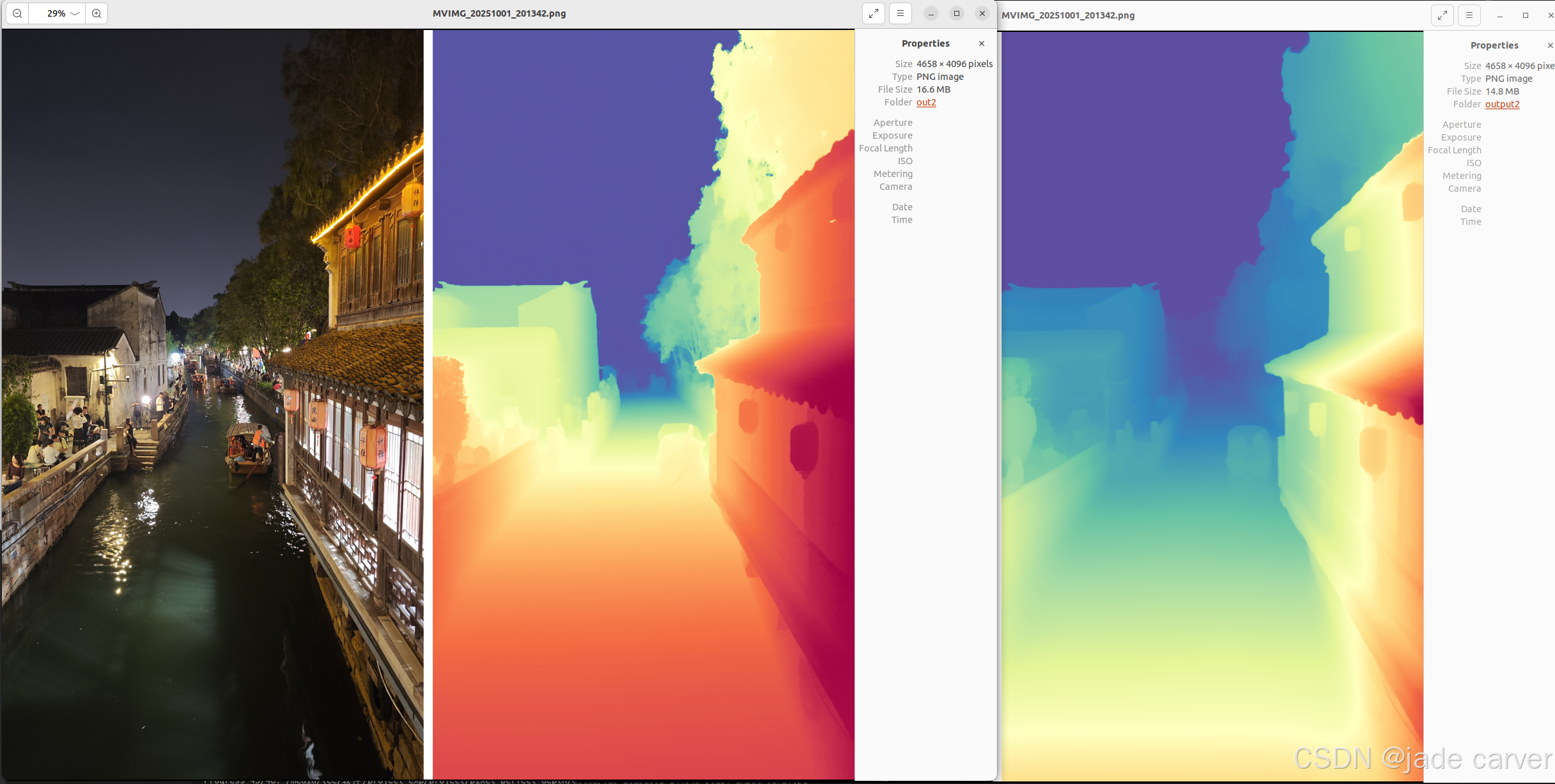Click zoom in magnifier icon

(97, 13)
